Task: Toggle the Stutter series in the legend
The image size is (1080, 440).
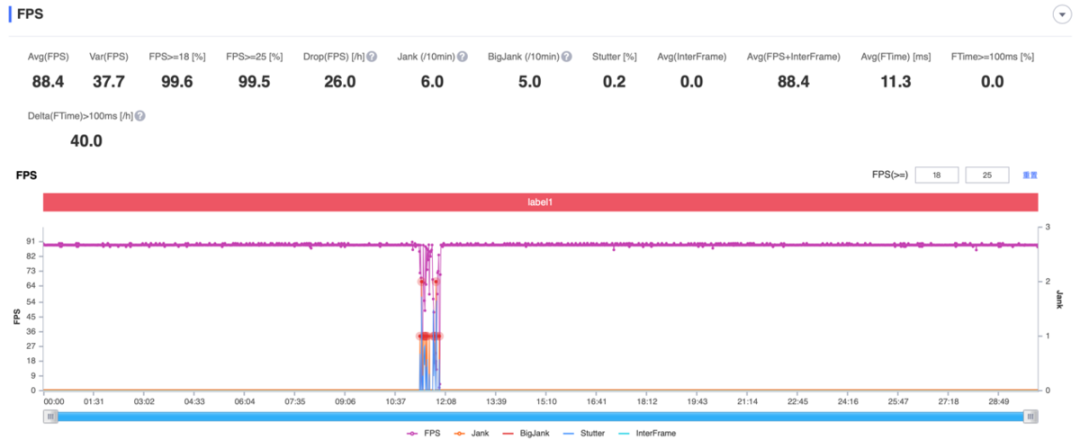Action: (583, 433)
